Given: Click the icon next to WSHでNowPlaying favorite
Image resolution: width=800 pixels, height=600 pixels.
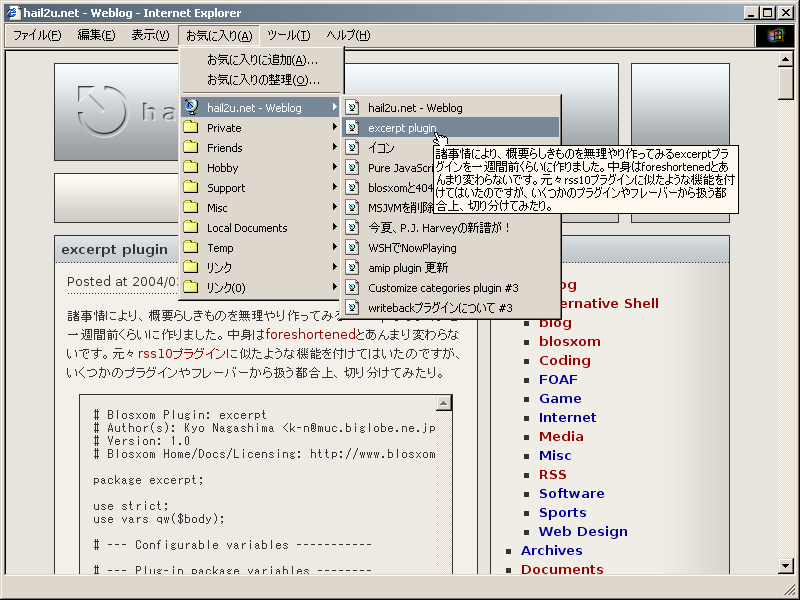Looking at the screenshot, I should (355, 248).
